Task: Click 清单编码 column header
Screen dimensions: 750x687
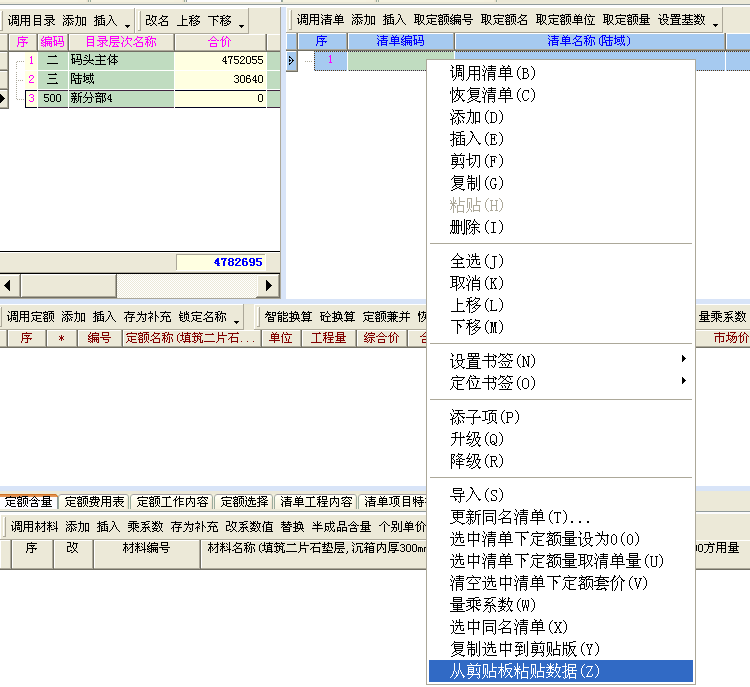Action: click(x=400, y=41)
